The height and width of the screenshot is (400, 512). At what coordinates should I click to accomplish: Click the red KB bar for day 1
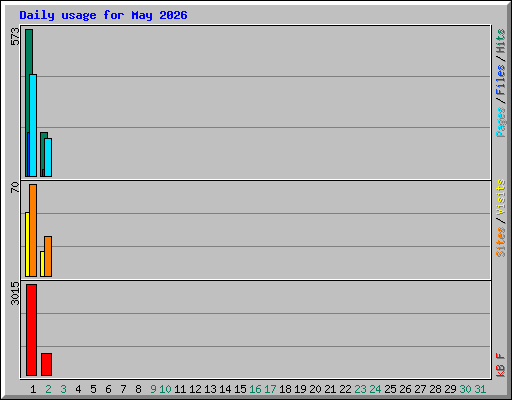click(31, 330)
